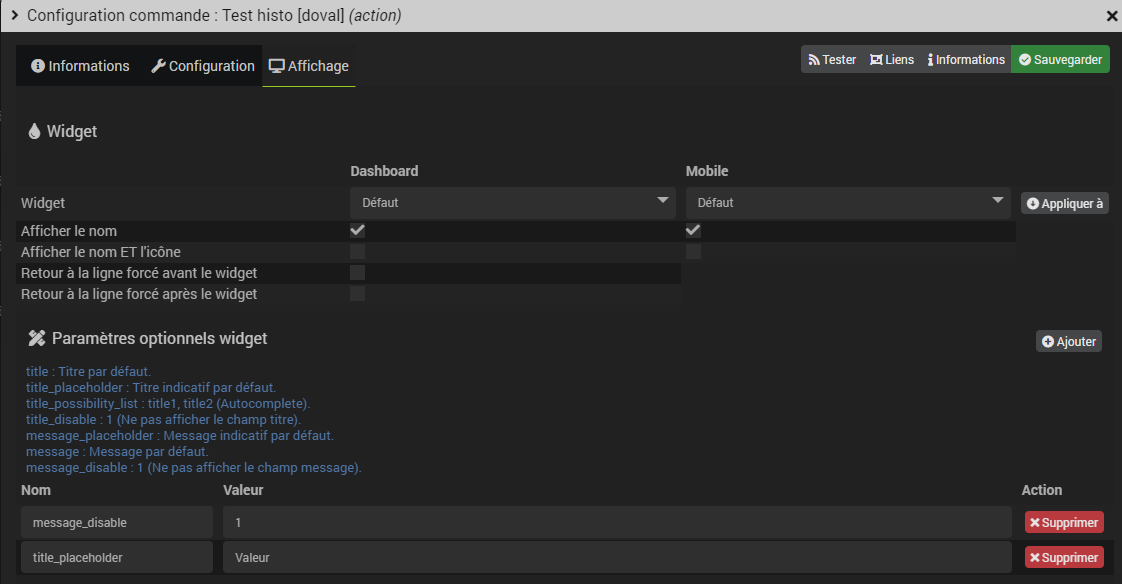This screenshot has height=584, width=1122.
Task: Click the Tester RSS-style icon button
Action: (831, 59)
